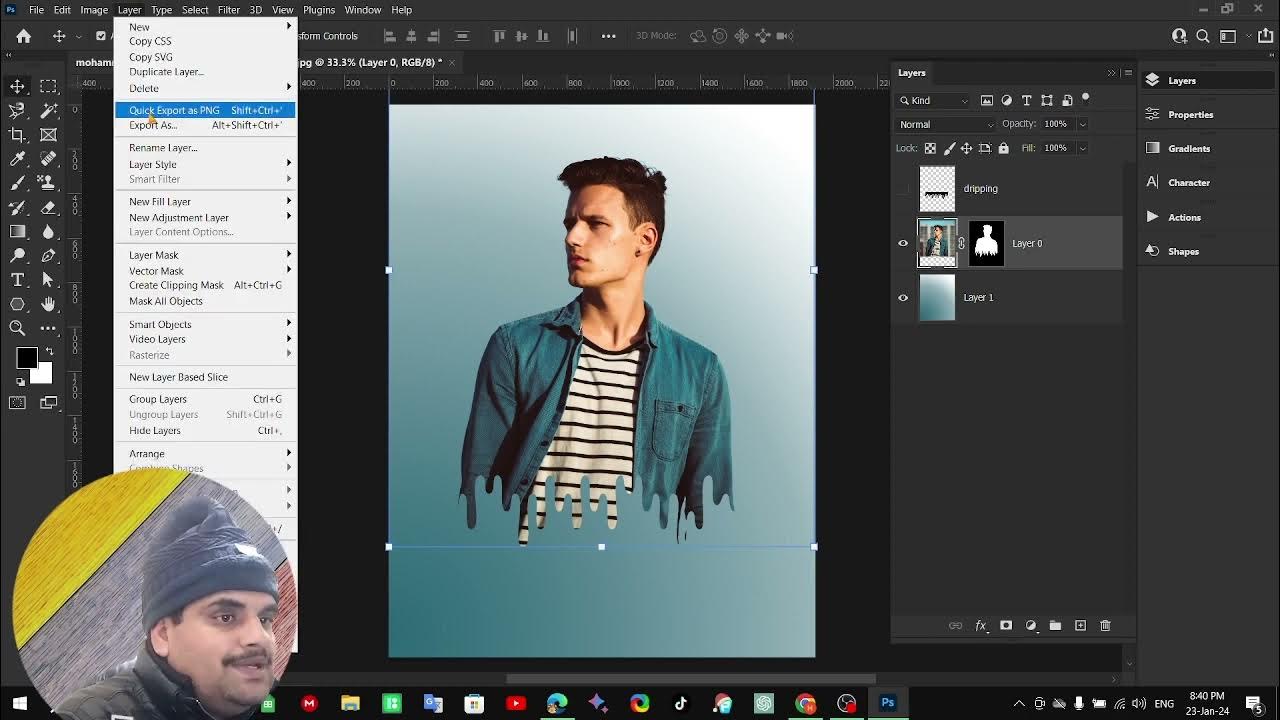Select the Path Selection tool
This screenshot has height=720, width=1280.
(x=48, y=279)
